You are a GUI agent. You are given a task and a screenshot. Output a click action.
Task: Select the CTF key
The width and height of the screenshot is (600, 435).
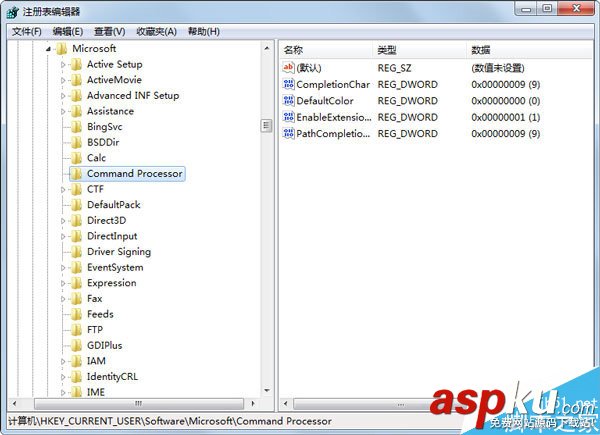pos(95,189)
